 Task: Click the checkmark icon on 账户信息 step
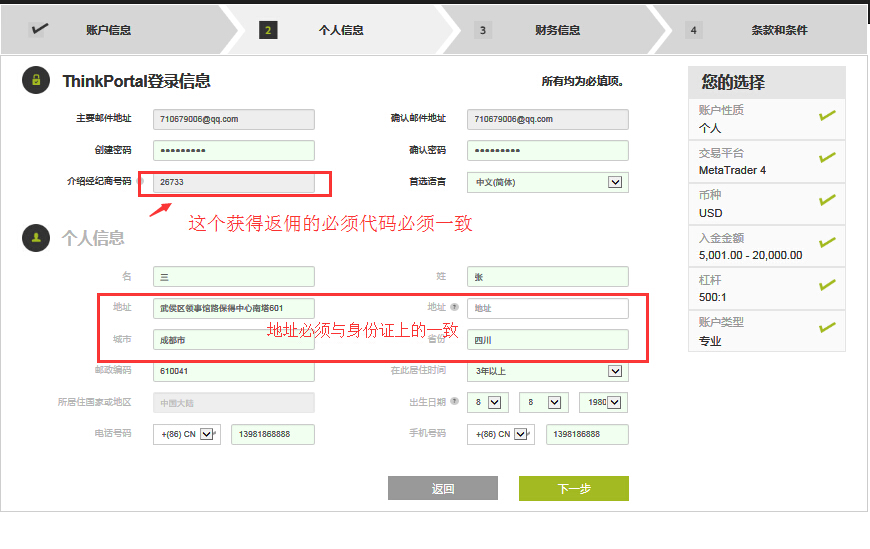pyautogui.click(x=39, y=29)
